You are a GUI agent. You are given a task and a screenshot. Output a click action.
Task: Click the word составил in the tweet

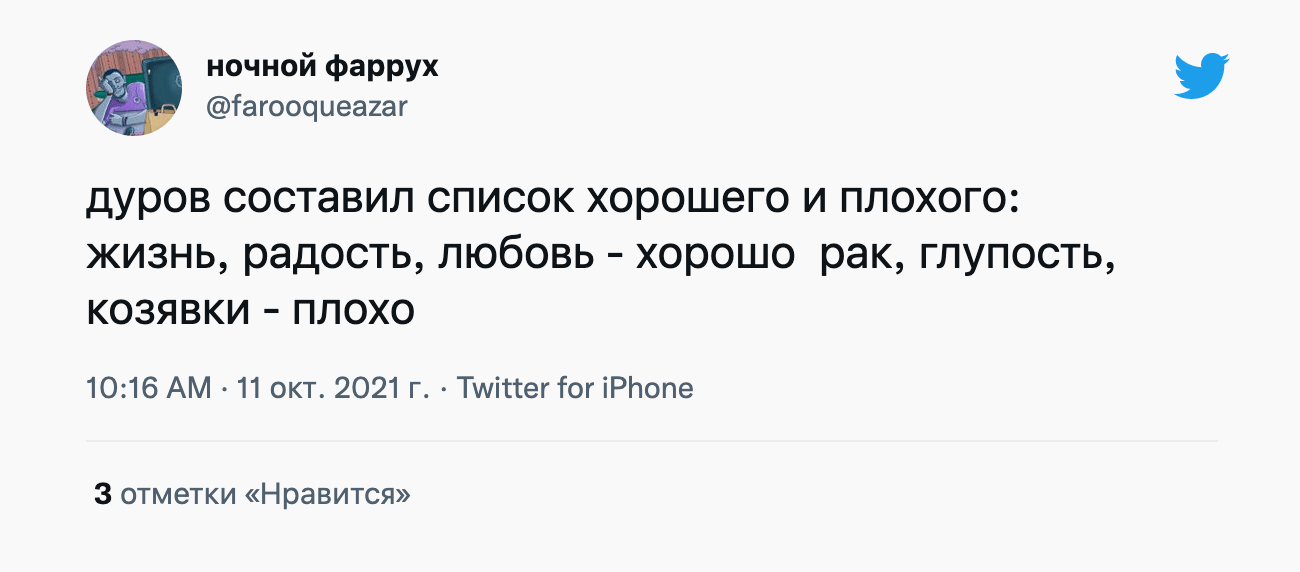pyautogui.click(x=320, y=200)
